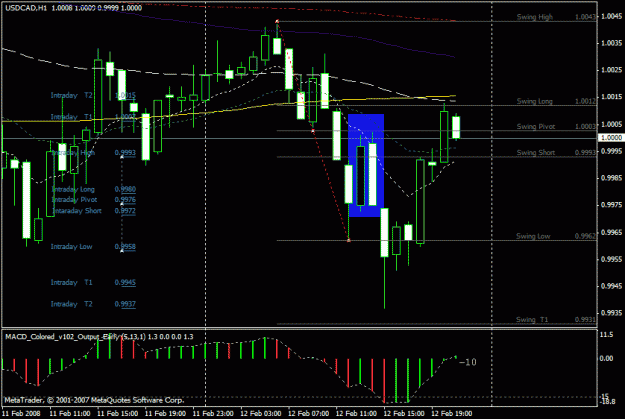
Task: Click the 0.9955 price axis label
Action: coord(611,259)
